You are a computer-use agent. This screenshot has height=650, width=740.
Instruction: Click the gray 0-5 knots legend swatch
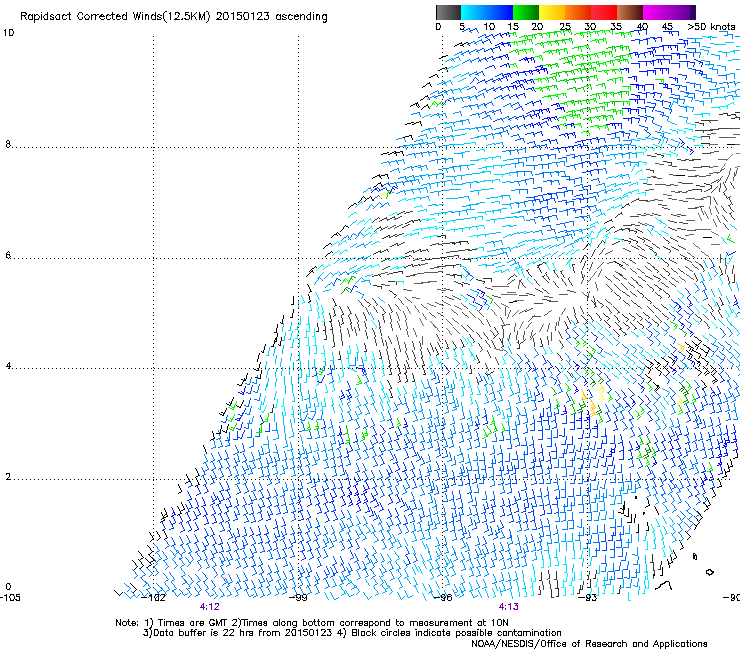pyautogui.click(x=448, y=12)
